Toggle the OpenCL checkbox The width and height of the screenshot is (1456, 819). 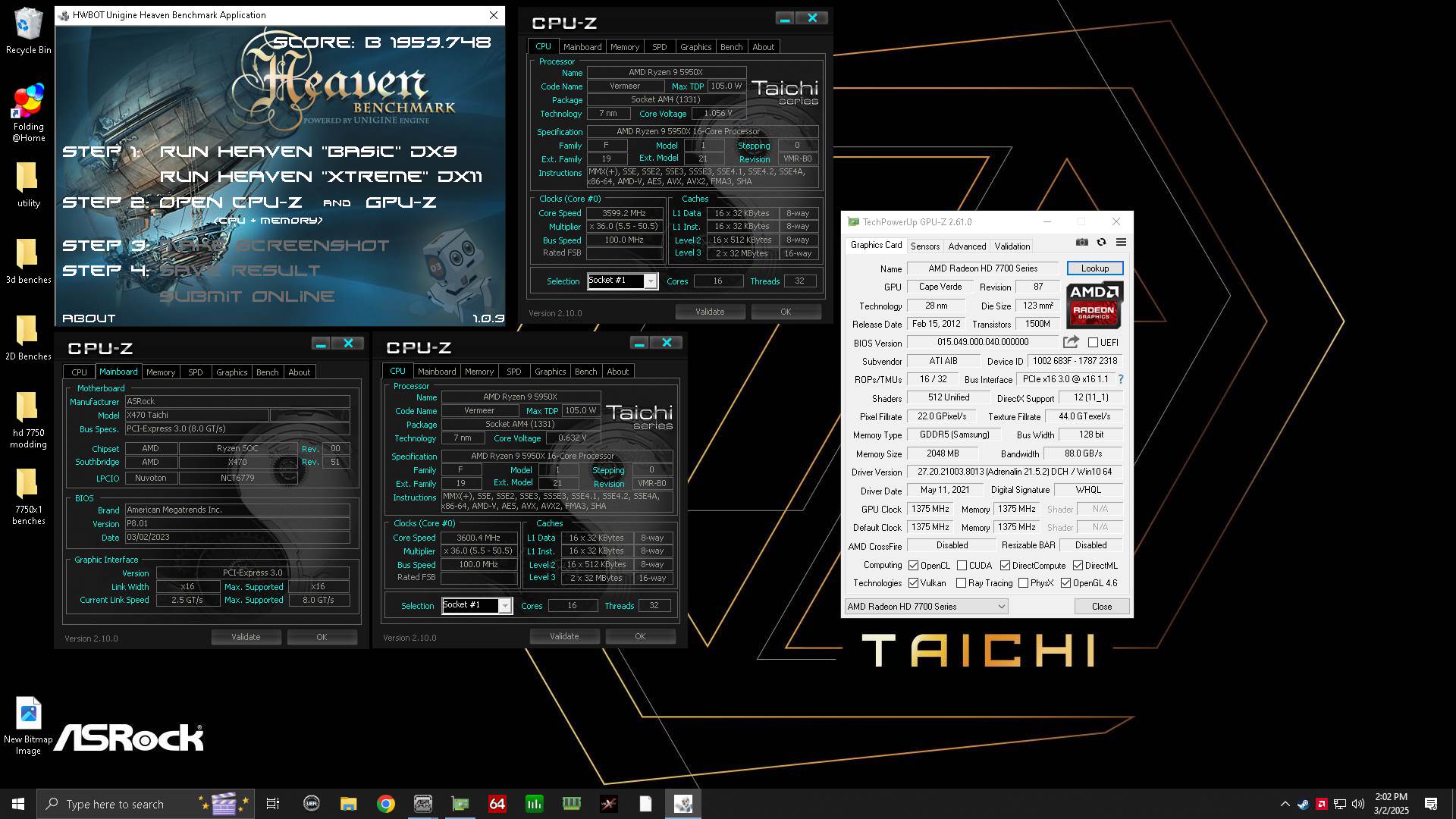coord(914,566)
